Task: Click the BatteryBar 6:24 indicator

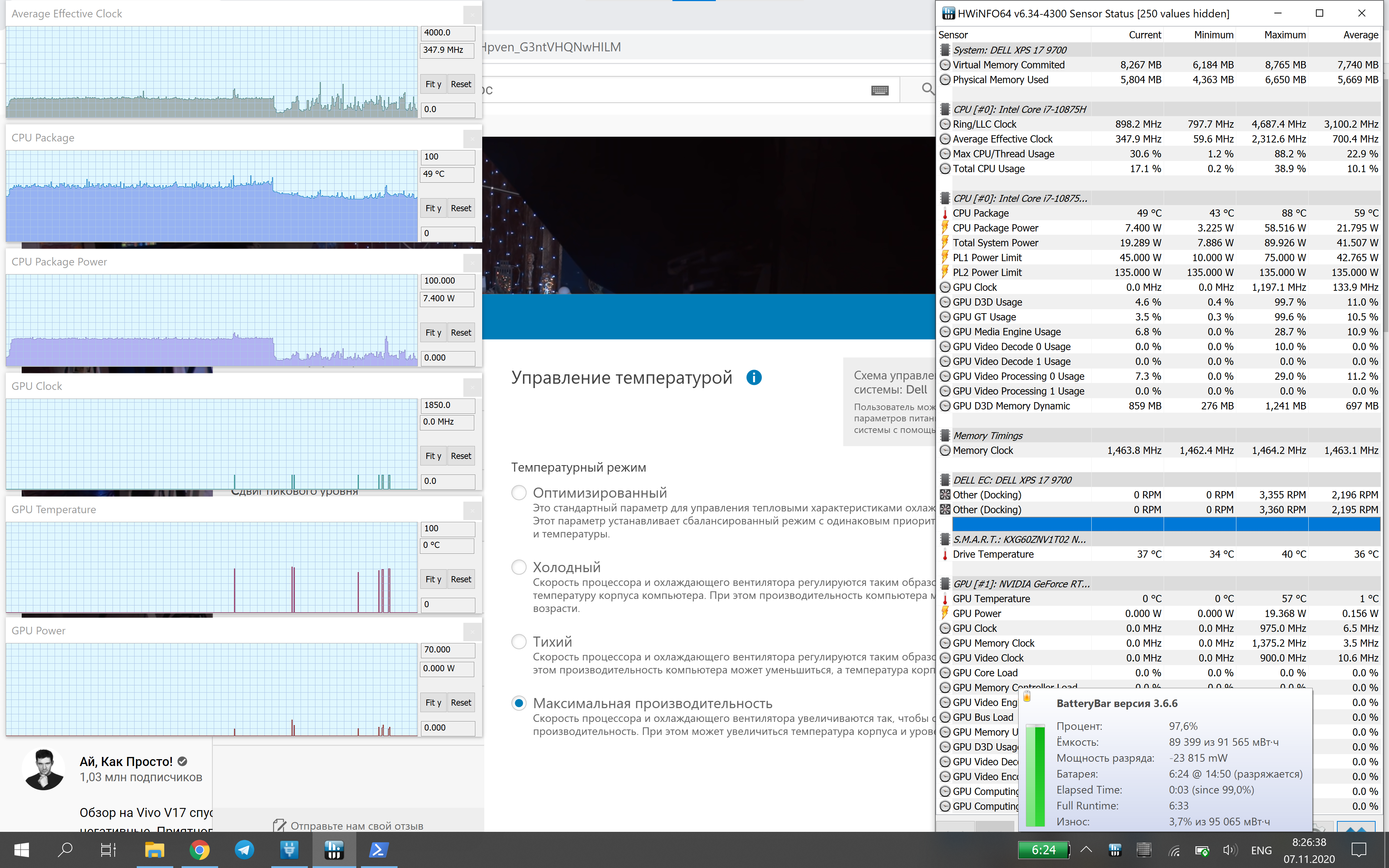Action: coord(1043,850)
